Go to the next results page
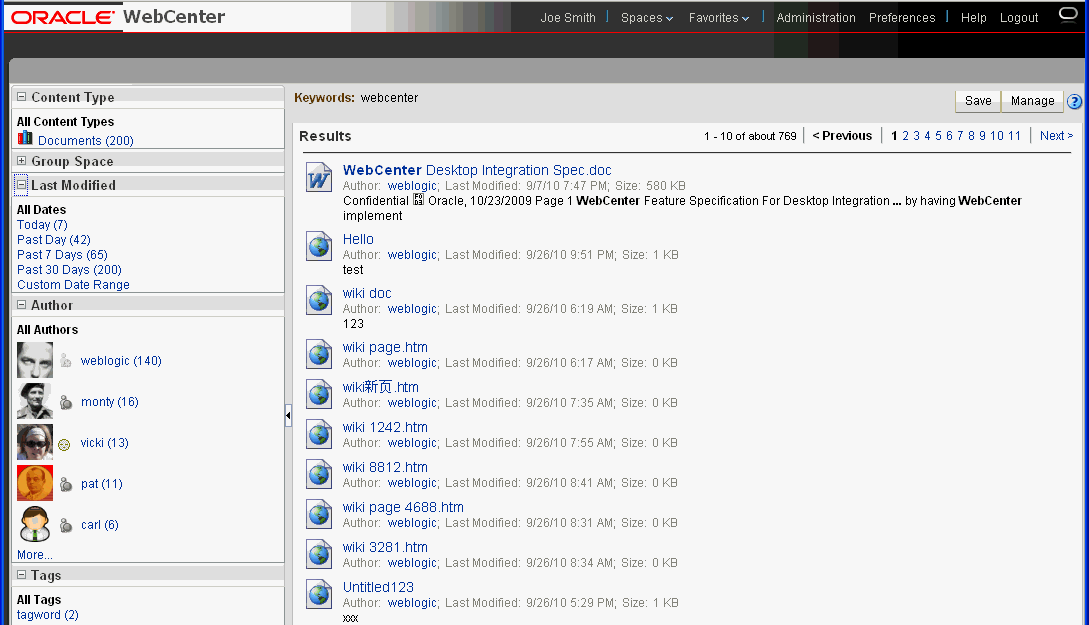 click(1055, 135)
